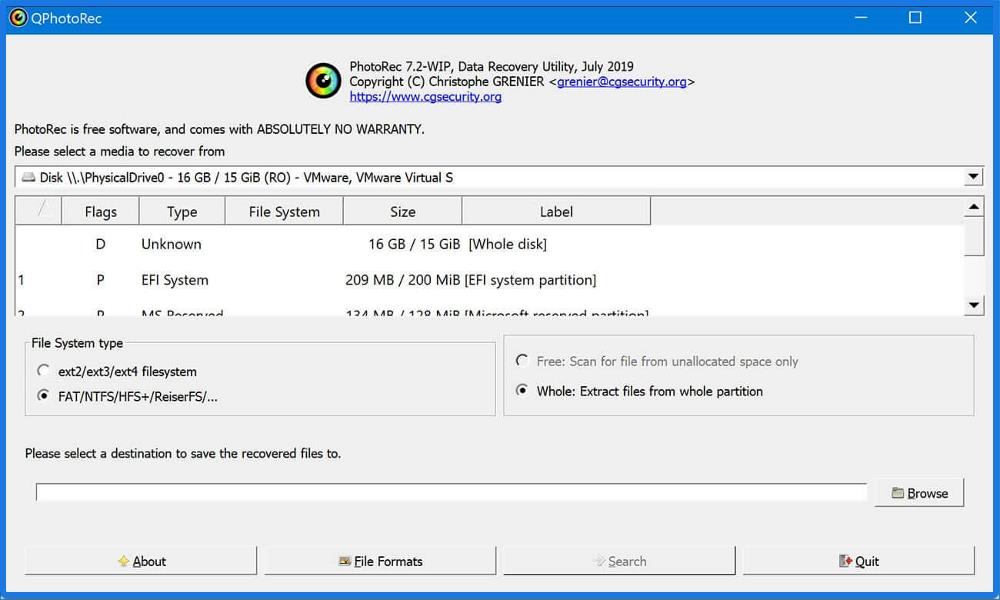Quit the application
The width and height of the screenshot is (1000, 600).
pos(858,561)
